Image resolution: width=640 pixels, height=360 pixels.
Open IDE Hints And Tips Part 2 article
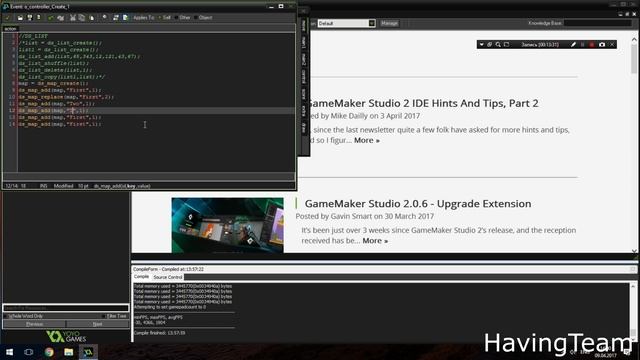click(424, 103)
